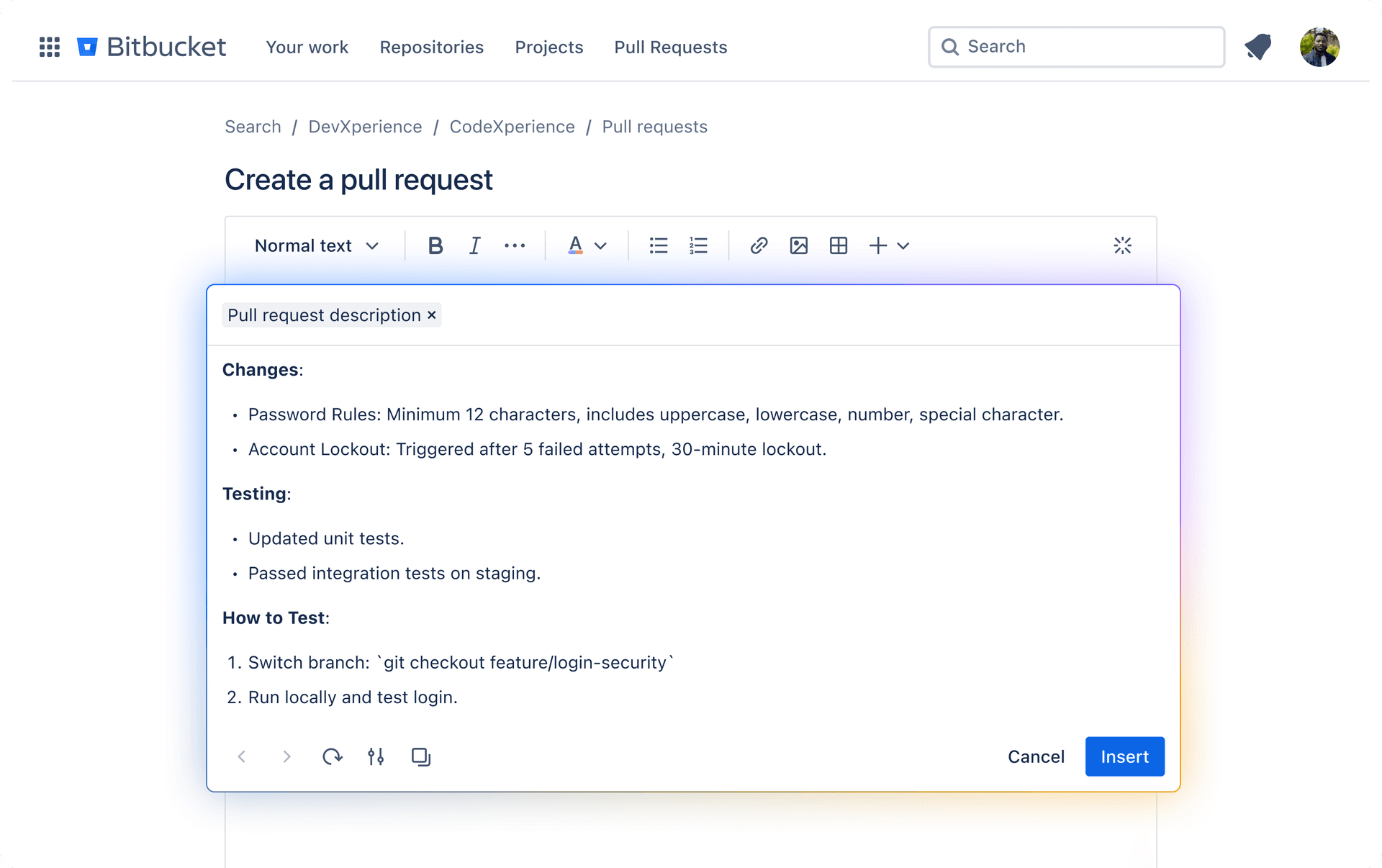Click the plus insert icon
This screenshot has height=868, width=1382.
click(878, 246)
